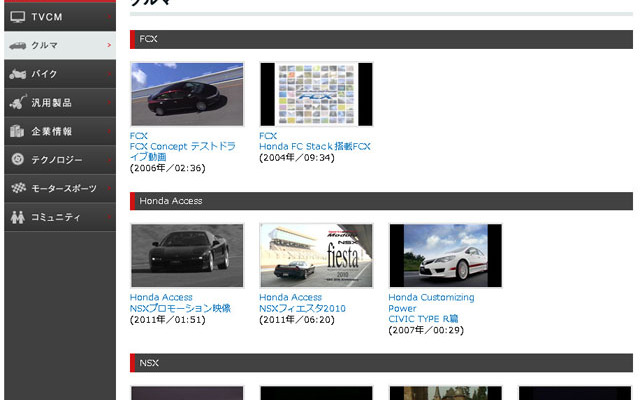Image resolution: width=640 pixels, height=400 pixels.
Task: Click the red arrow on the TVCM row
Action: pos(109,16)
